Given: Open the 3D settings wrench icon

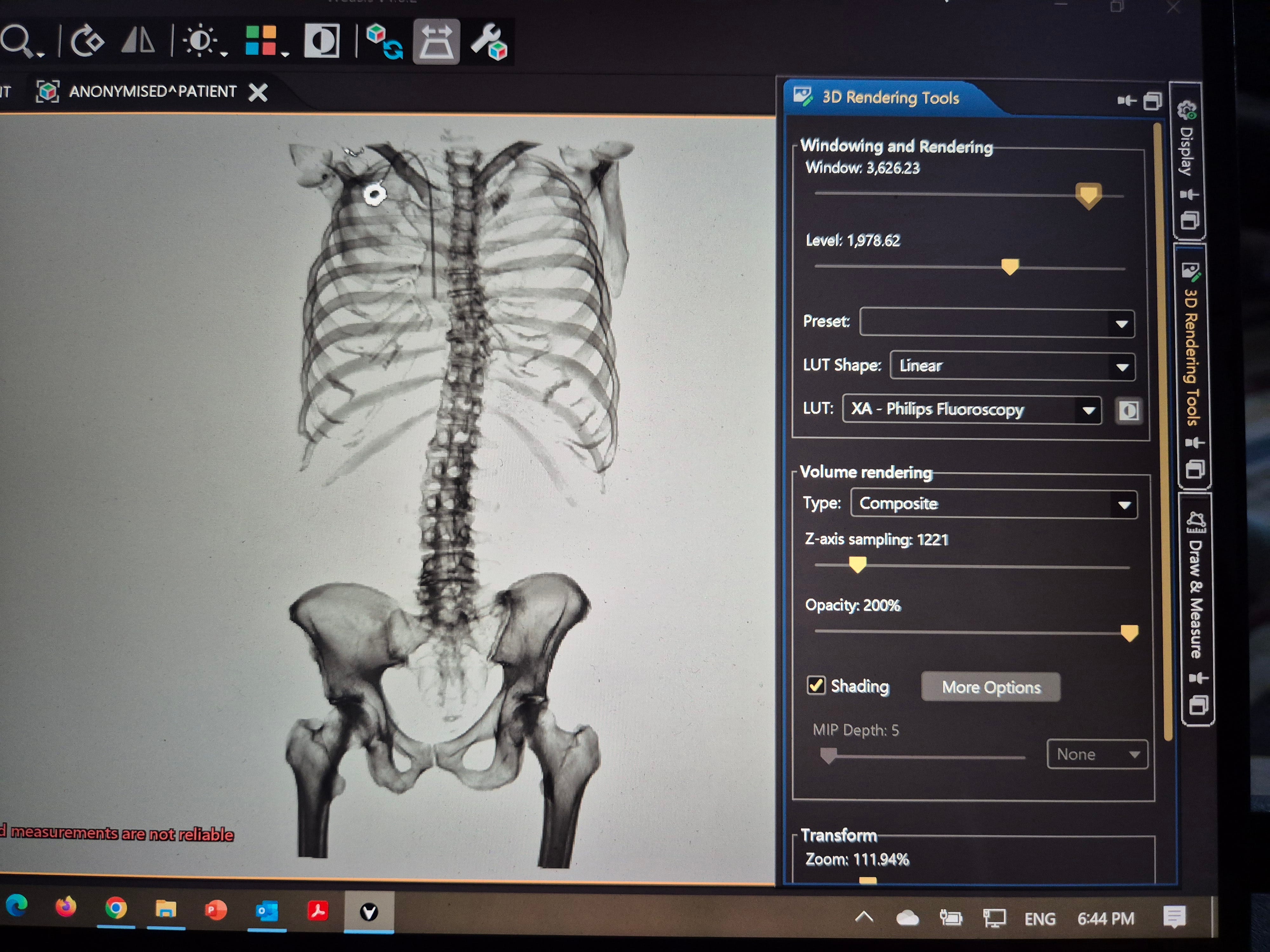Looking at the screenshot, I should click(489, 42).
